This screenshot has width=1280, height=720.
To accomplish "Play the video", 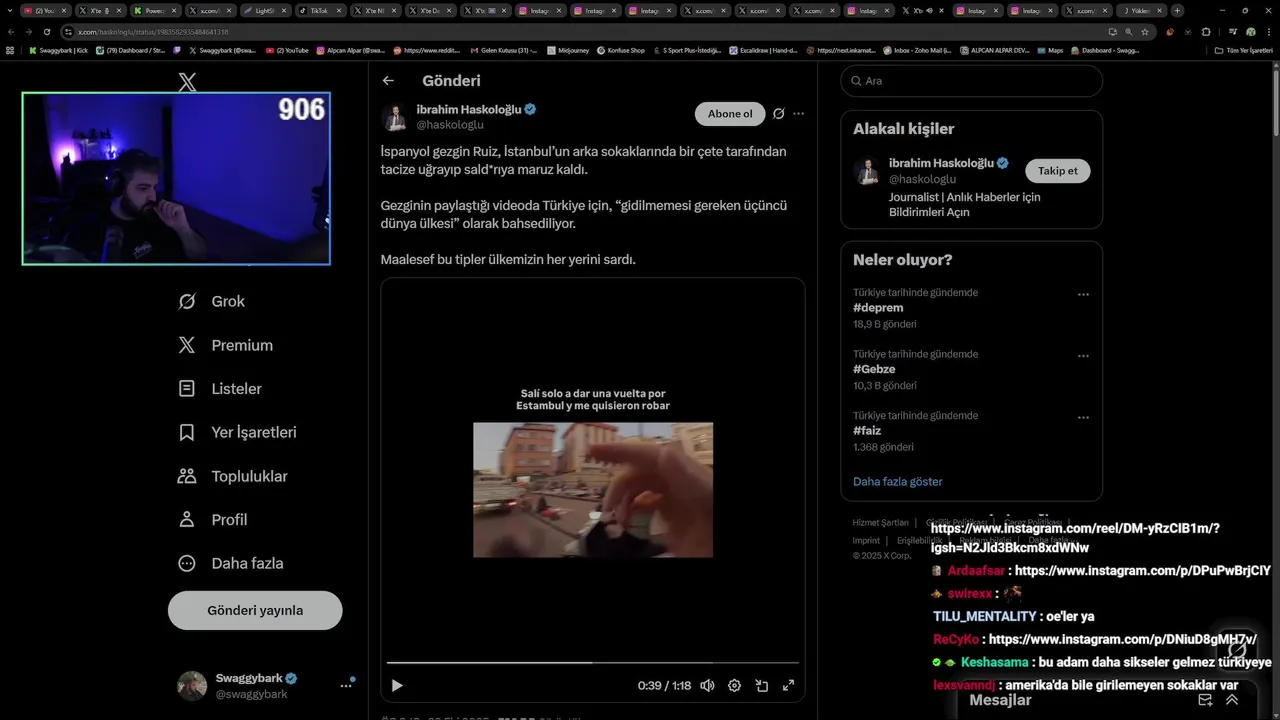I will (397, 685).
